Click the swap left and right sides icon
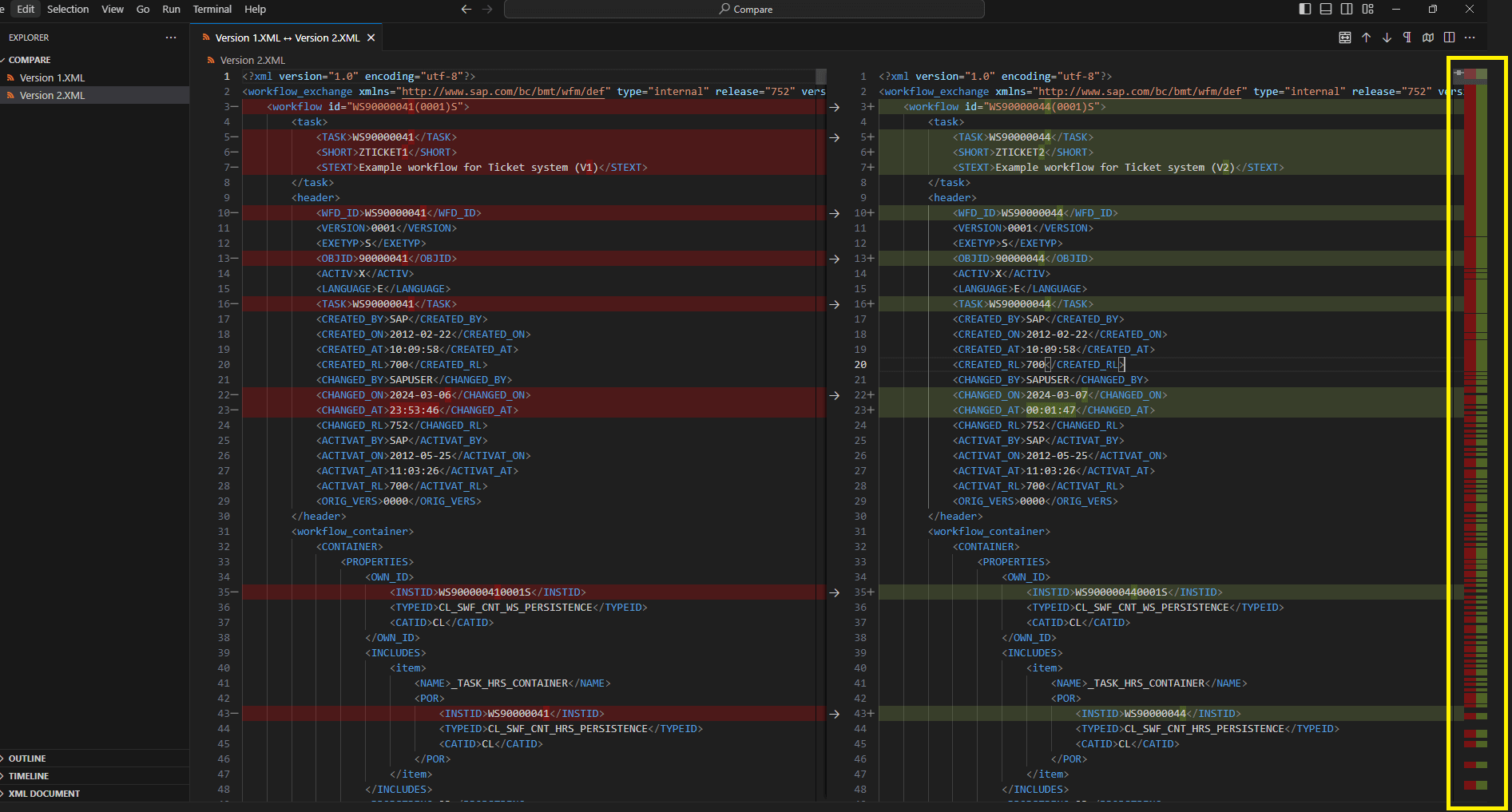The height and width of the screenshot is (812, 1512). pos(1345,38)
